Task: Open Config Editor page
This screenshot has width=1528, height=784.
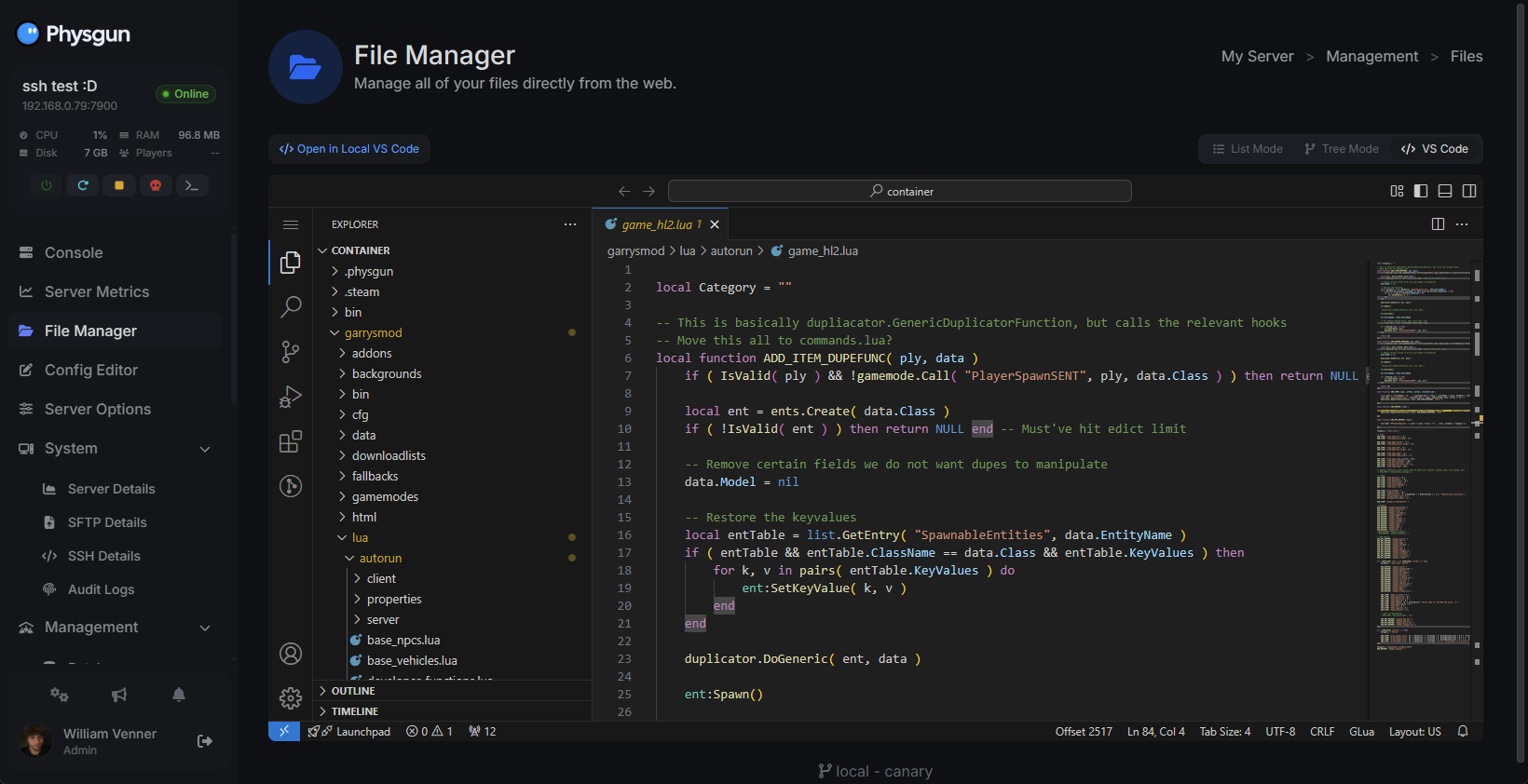Action: [x=115, y=370]
